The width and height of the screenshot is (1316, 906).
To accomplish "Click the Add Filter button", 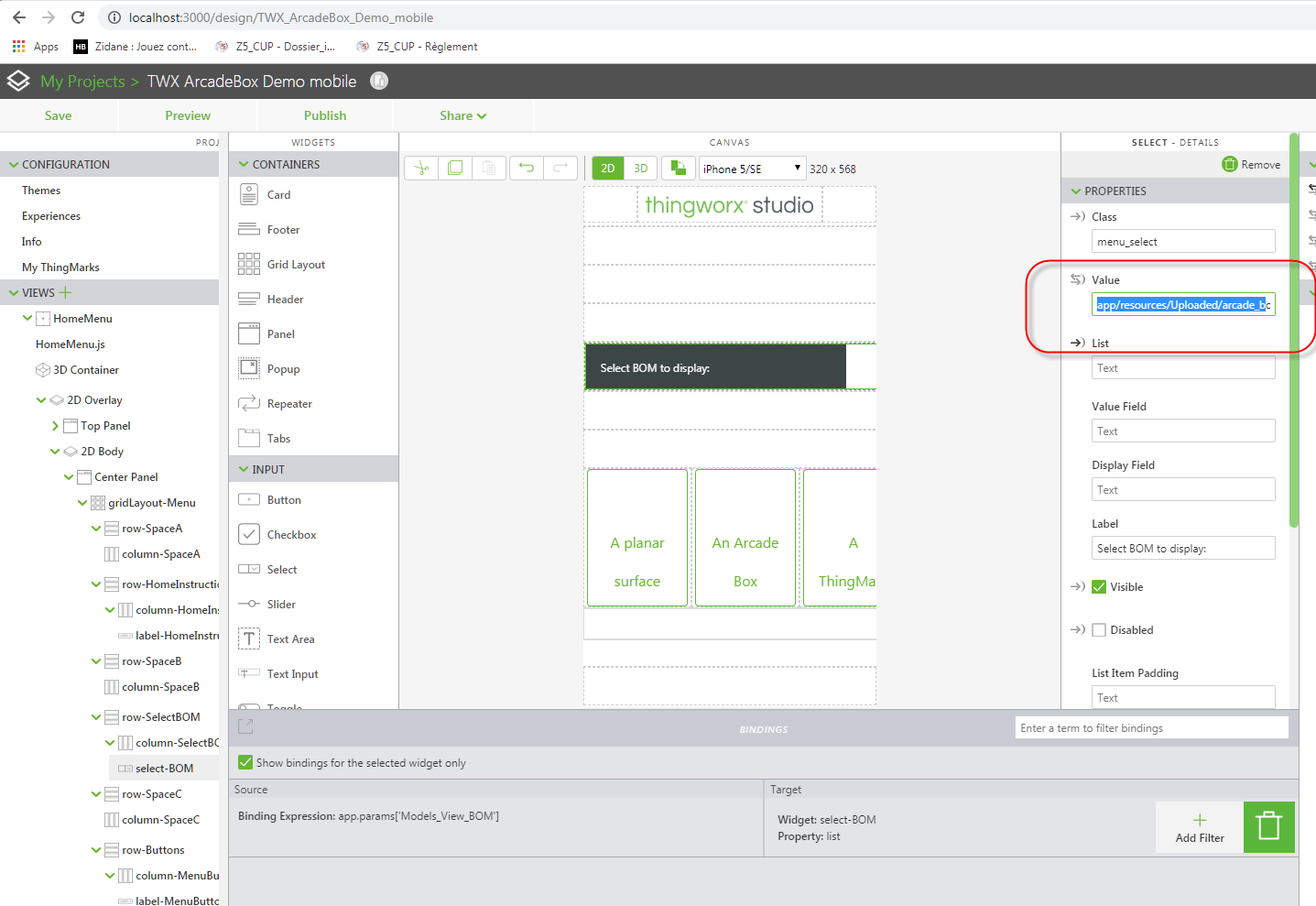I will (1198, 825).
